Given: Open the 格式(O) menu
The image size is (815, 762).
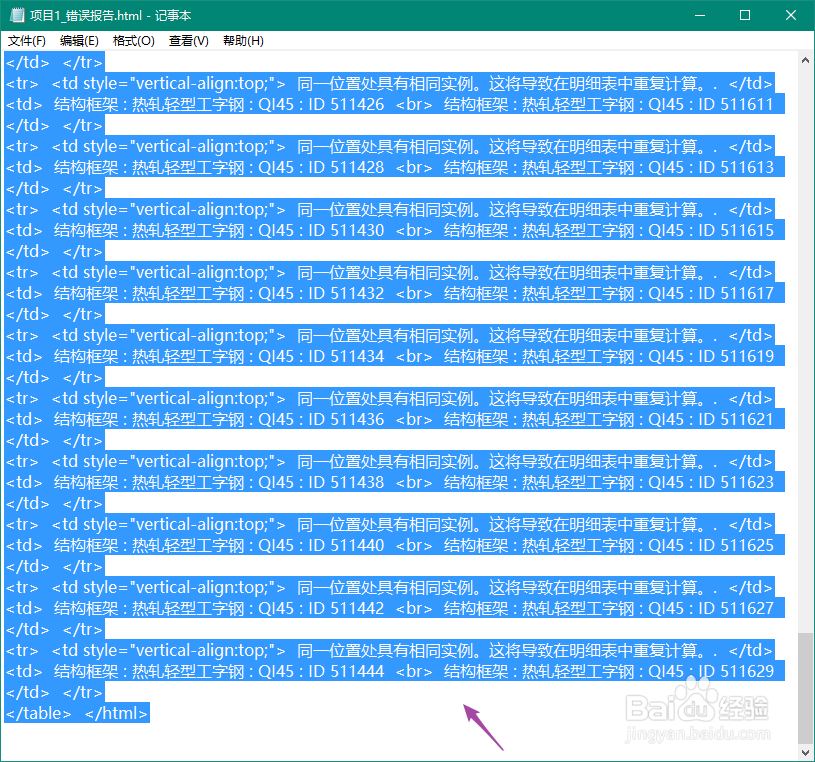Looking at the screenshot, I should (x=134, y=41).
